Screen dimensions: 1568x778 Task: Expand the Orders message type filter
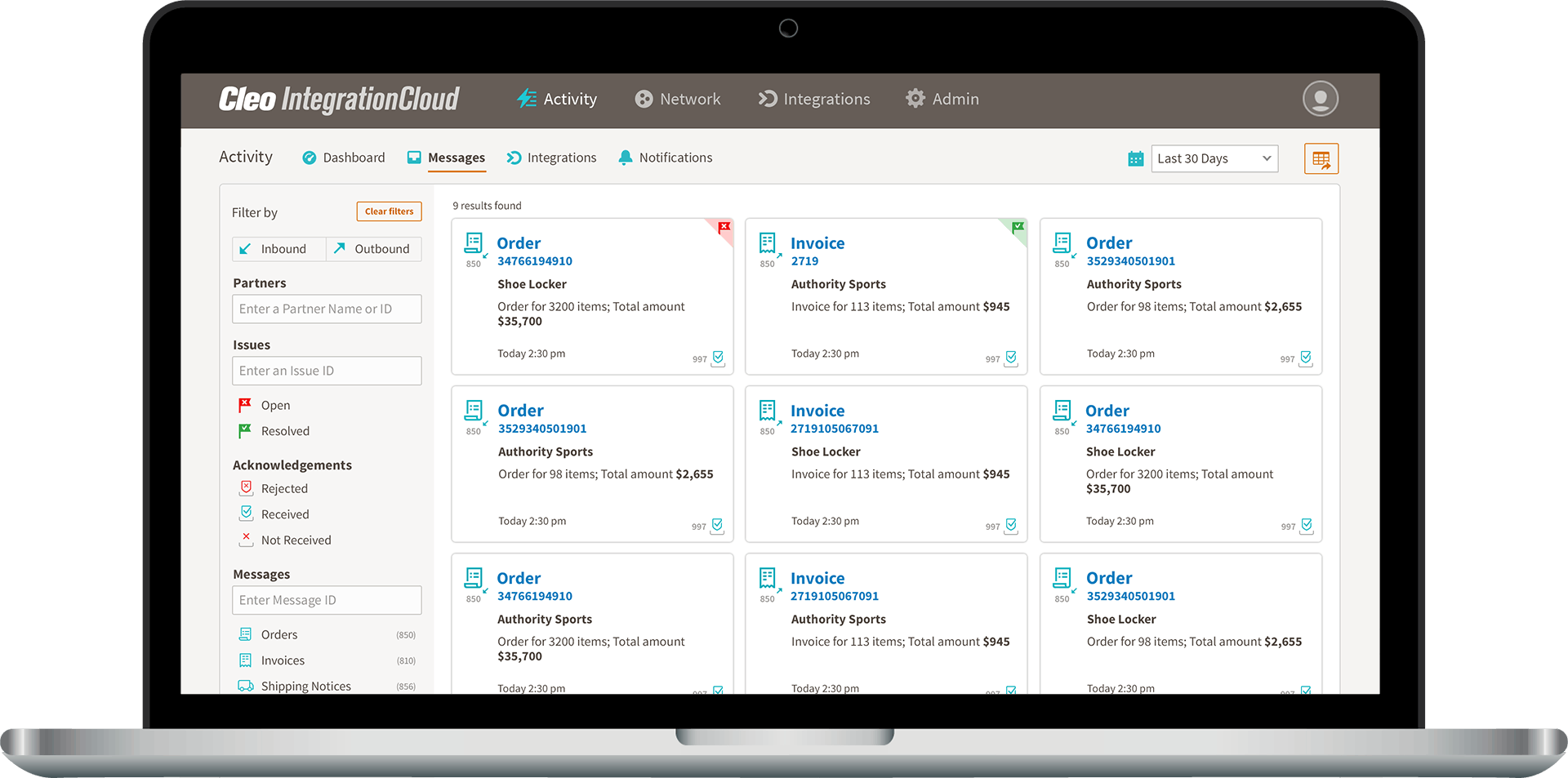pos(278,634)
